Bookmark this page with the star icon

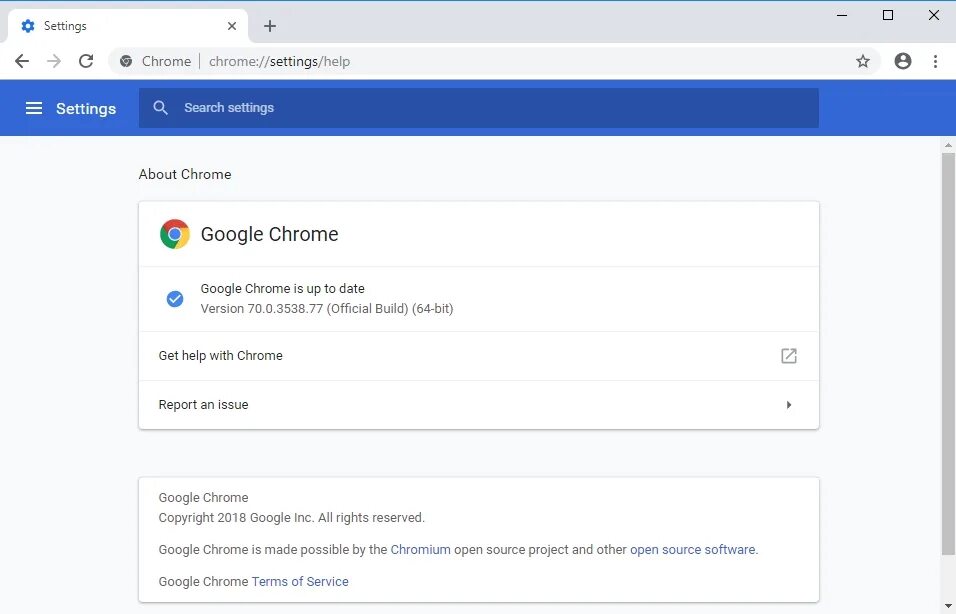coord(863,61)
